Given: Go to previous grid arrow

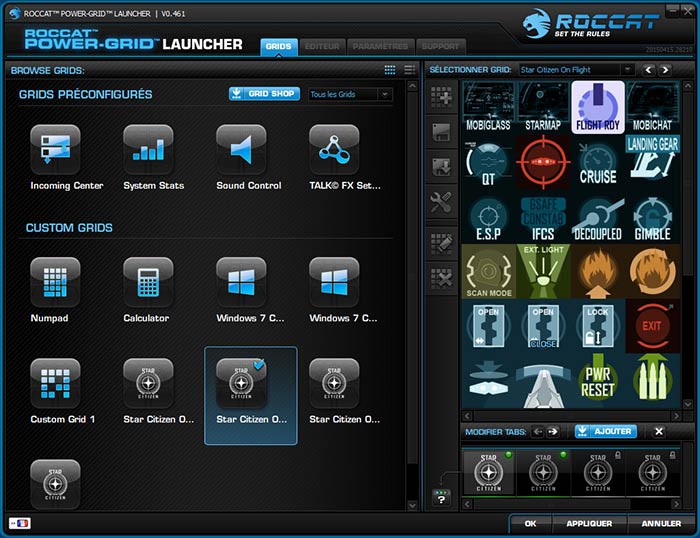Looking at the screenshot, I should (649, 70).
